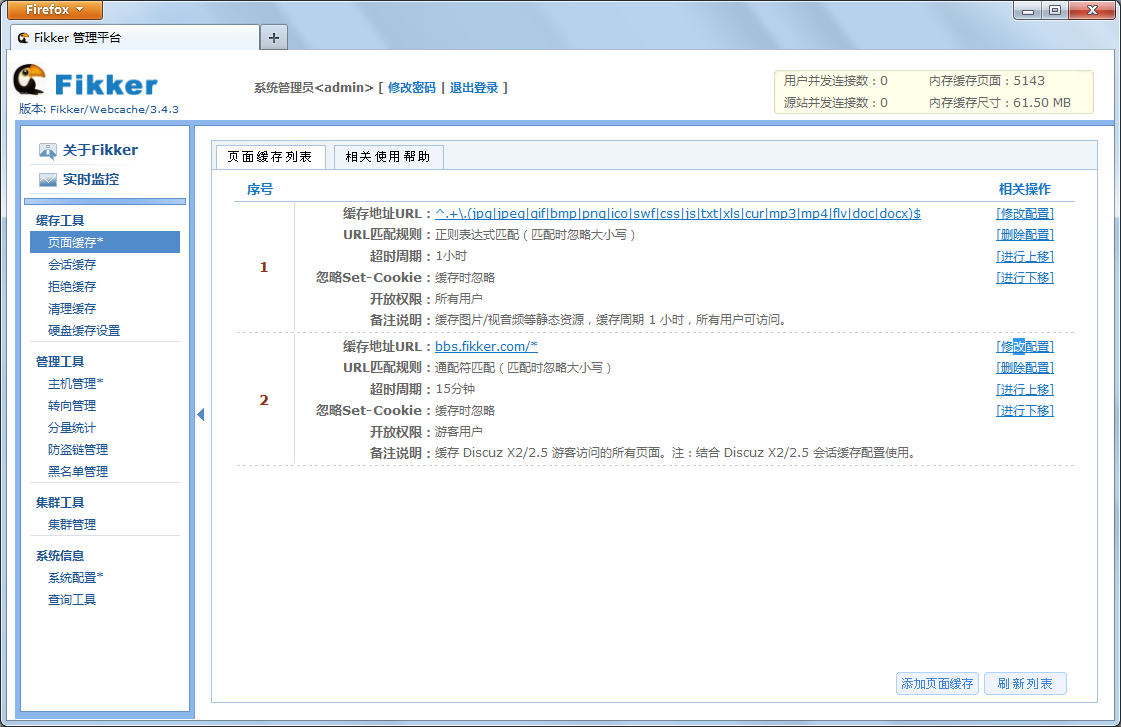The width and height of the screenshot is (1121, 727).
Task: Go to 会话缓存 in the sidebar
Action: coord(72,264)
